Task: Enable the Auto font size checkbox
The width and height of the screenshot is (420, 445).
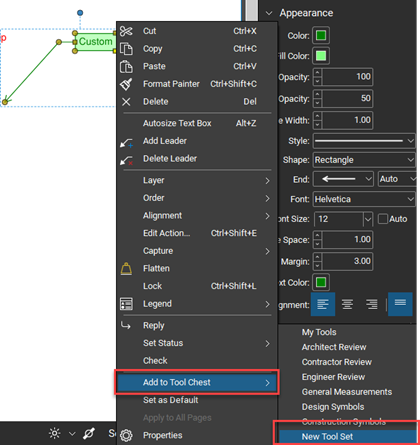Action: tap(383, 219)
